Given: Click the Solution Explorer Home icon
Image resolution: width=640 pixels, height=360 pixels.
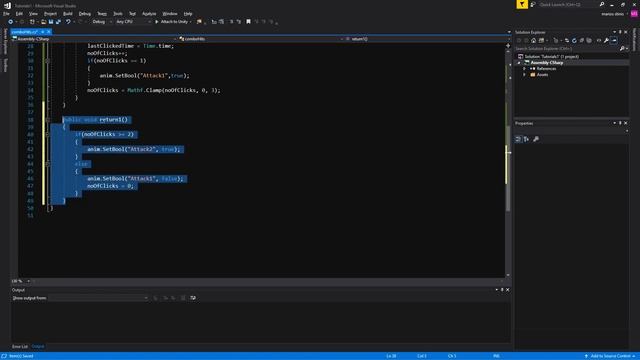Looking at the screenshot, I should (533, 40).
